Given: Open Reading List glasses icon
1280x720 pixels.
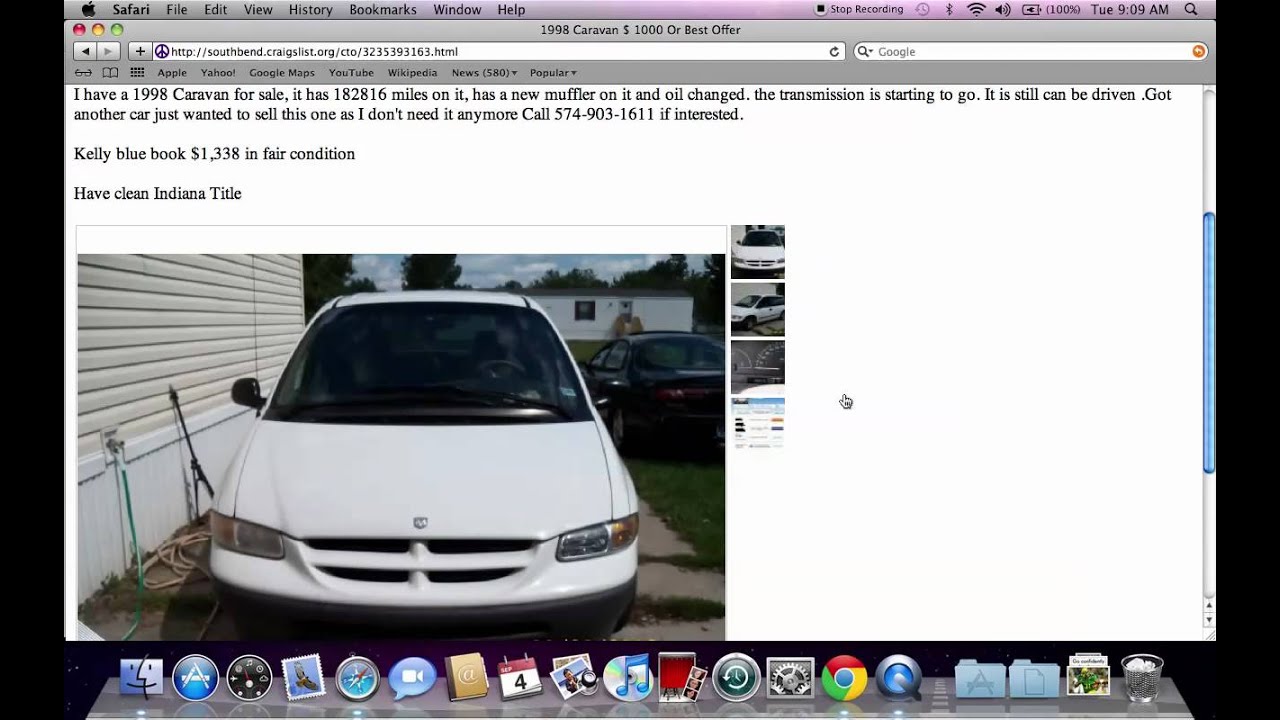Looking at the screenshot, I should (x=85, y=73).
